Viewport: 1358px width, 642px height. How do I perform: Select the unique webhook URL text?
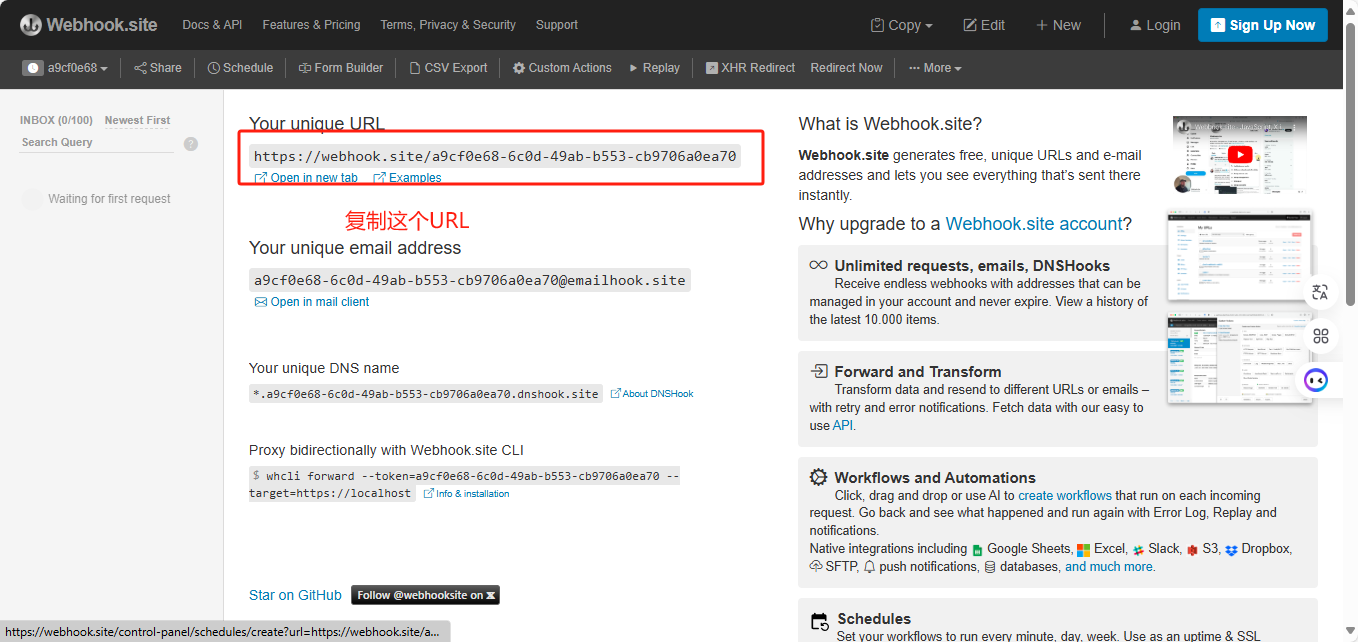[495, 156]
